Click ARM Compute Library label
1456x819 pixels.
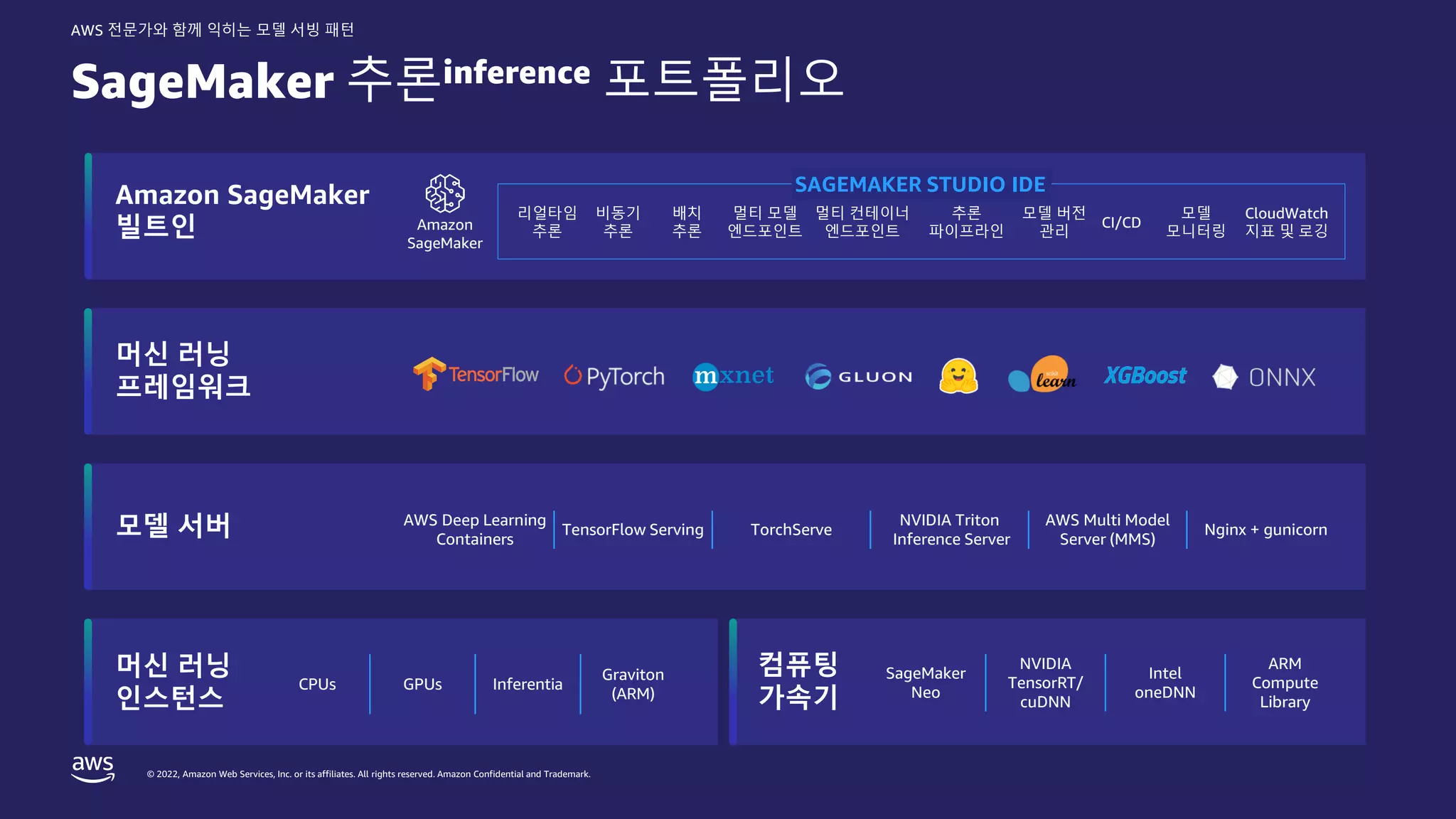(1285, 682)
